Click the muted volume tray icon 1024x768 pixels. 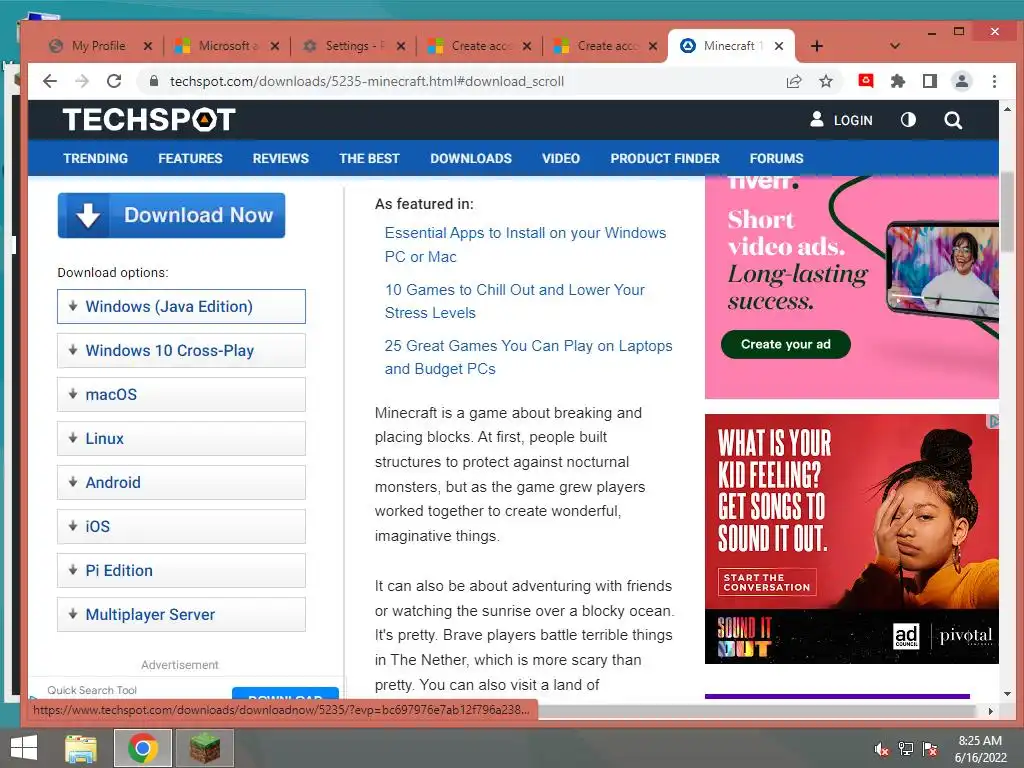(x=882, y=749)
